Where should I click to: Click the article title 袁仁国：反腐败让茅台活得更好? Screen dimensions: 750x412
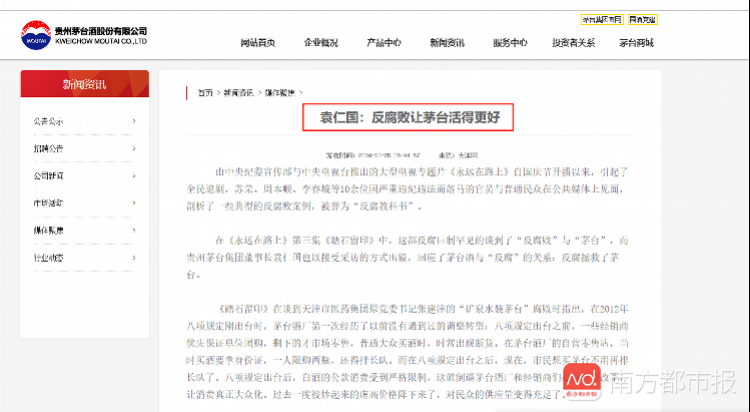pyautogui.click(x=408, y=117)
